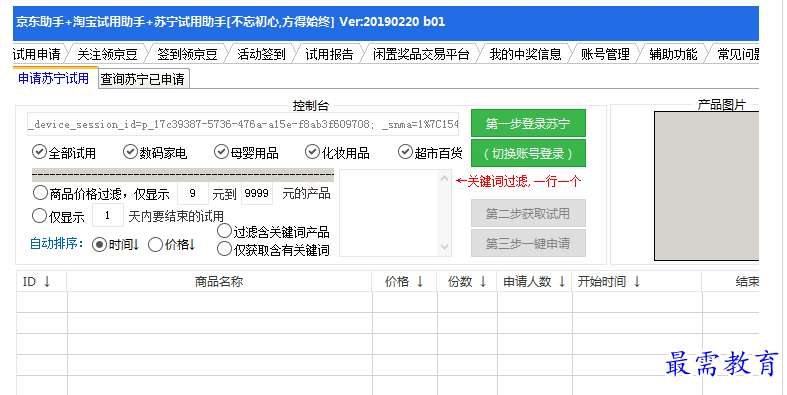Image resolution: width=787 pixels, height=395 pixels.
Task: Click the 商品名称 column header
Action: coord(219,282)
